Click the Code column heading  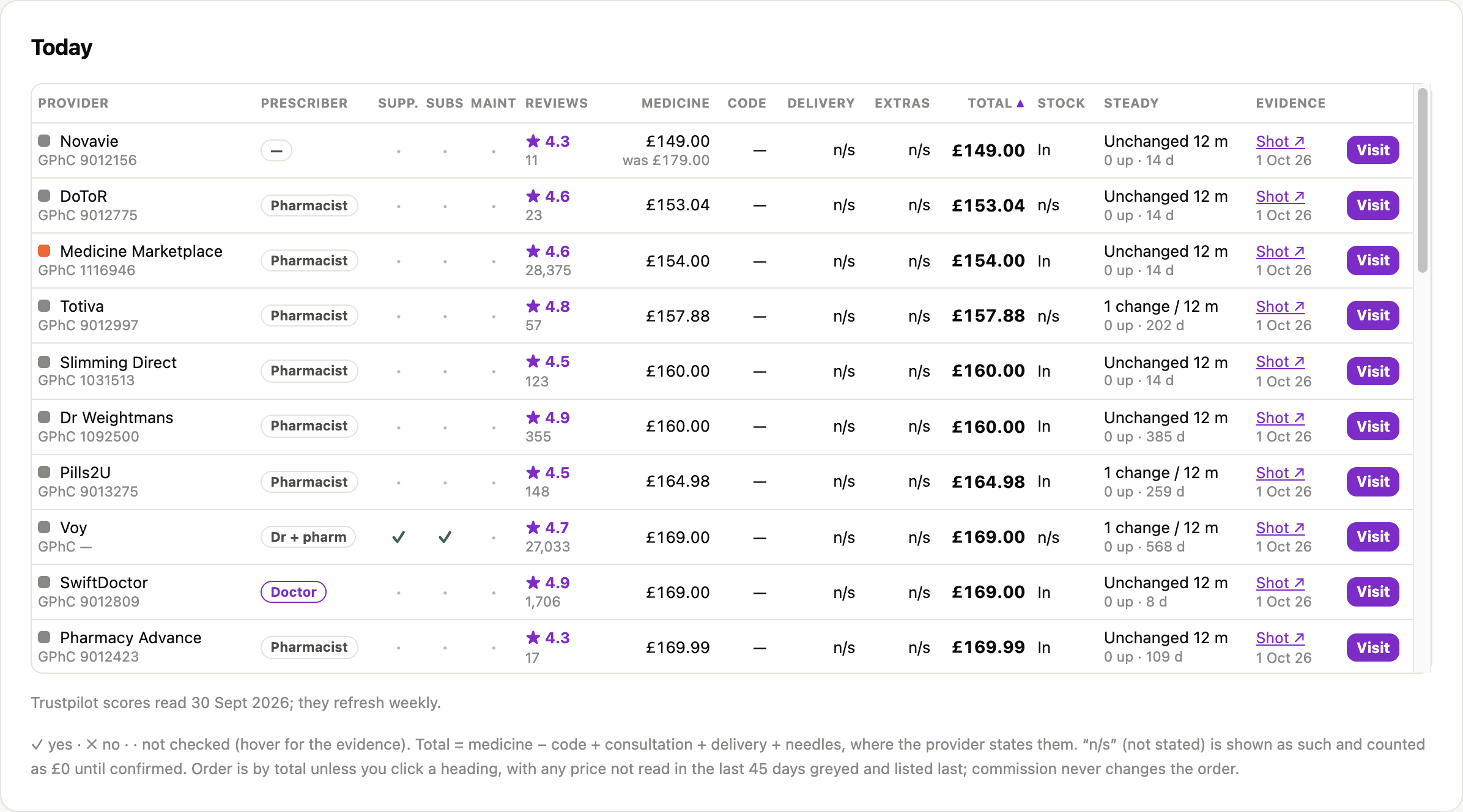pyautogui.click(x=747, y=103)
